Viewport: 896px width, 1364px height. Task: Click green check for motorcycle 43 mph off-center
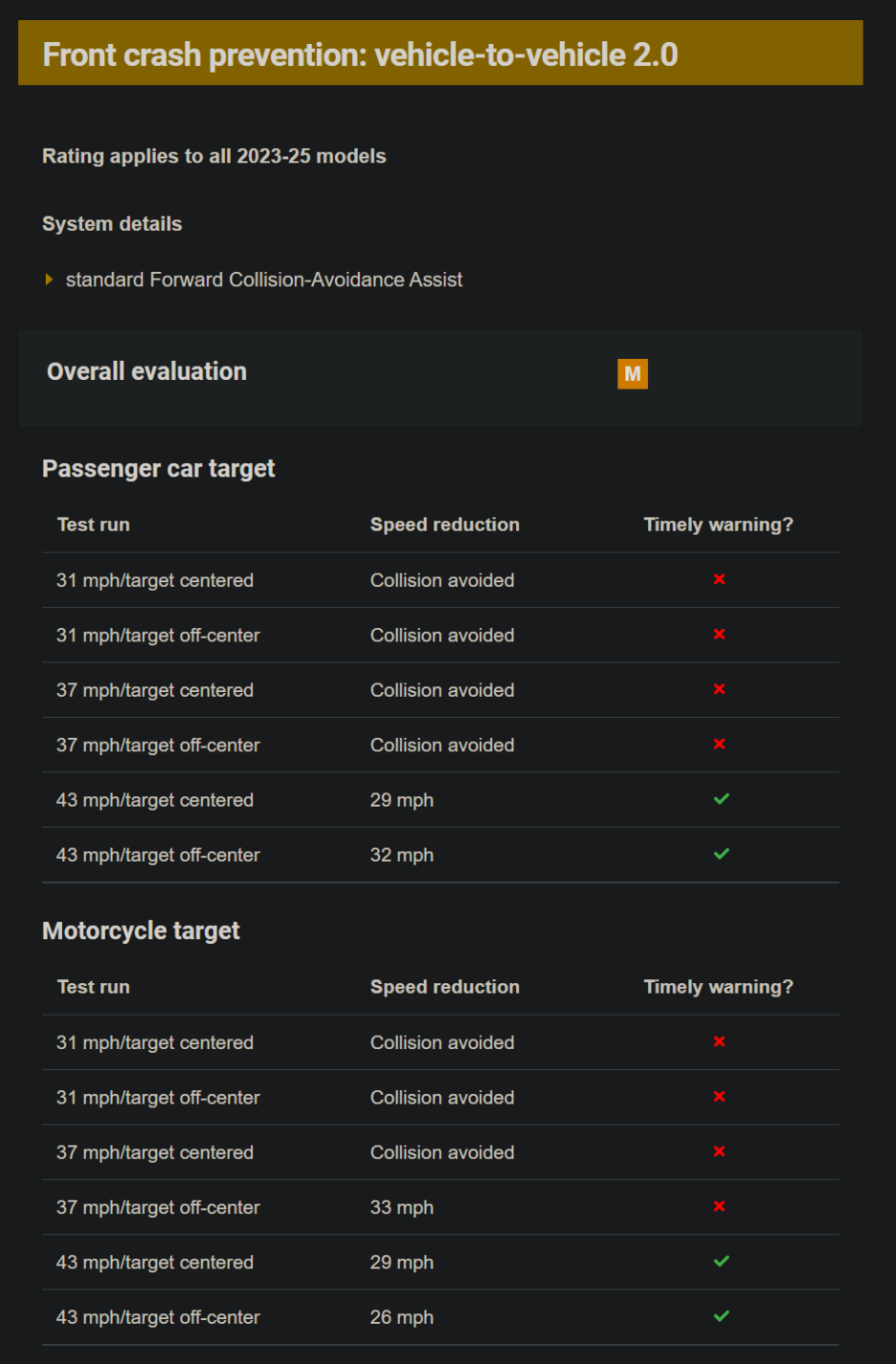click(x=721, y=1316)
